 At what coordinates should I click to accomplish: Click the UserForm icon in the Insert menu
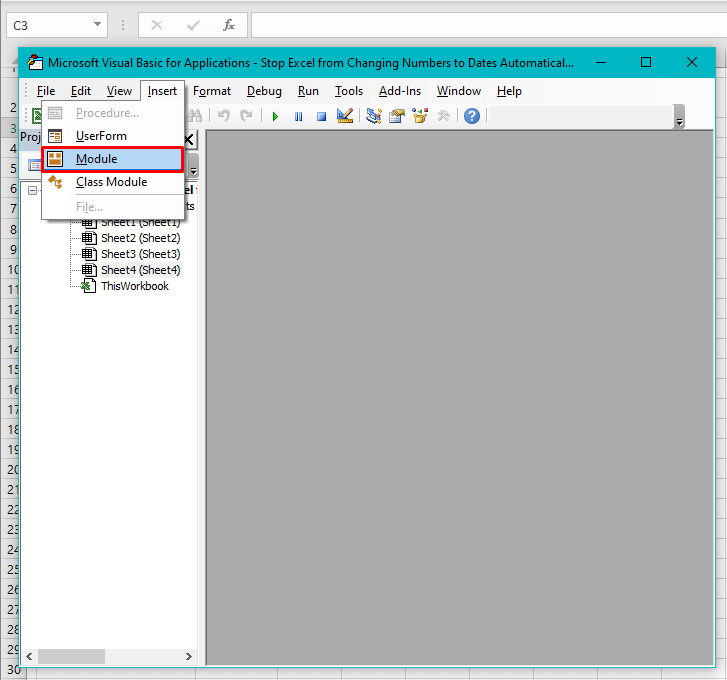[55, 136]
